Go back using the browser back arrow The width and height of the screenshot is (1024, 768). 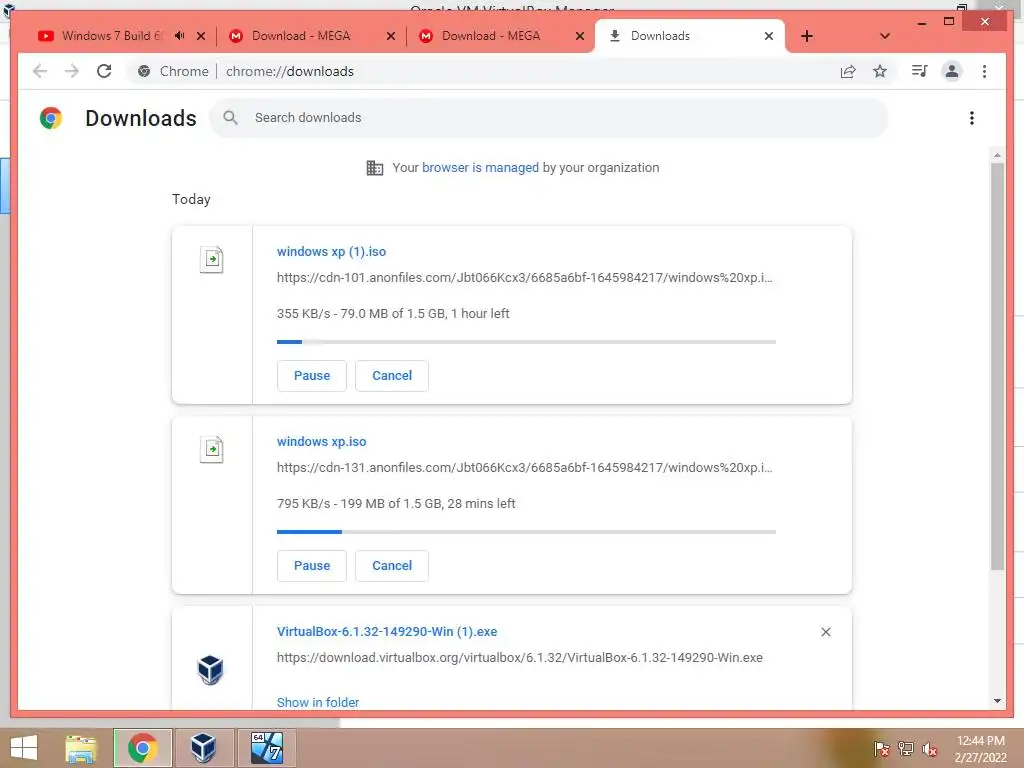(x=40, y=71)
